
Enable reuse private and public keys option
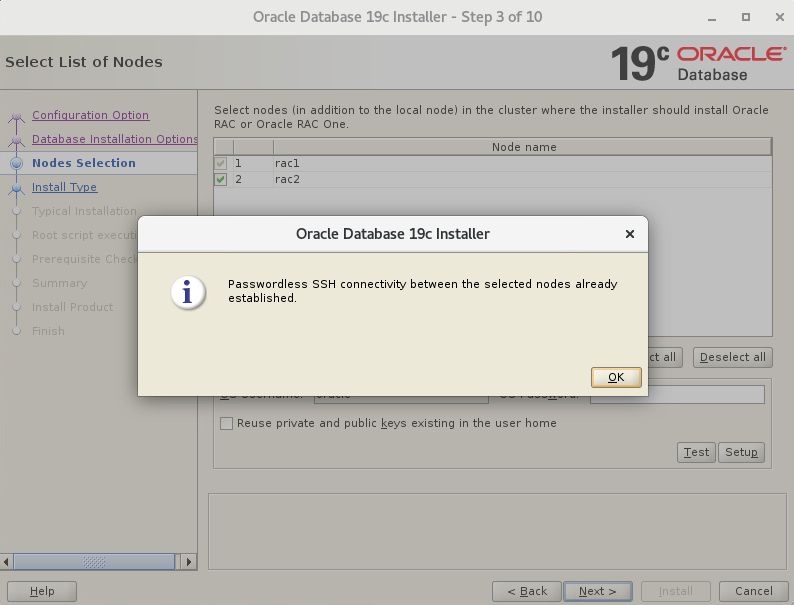227,423
